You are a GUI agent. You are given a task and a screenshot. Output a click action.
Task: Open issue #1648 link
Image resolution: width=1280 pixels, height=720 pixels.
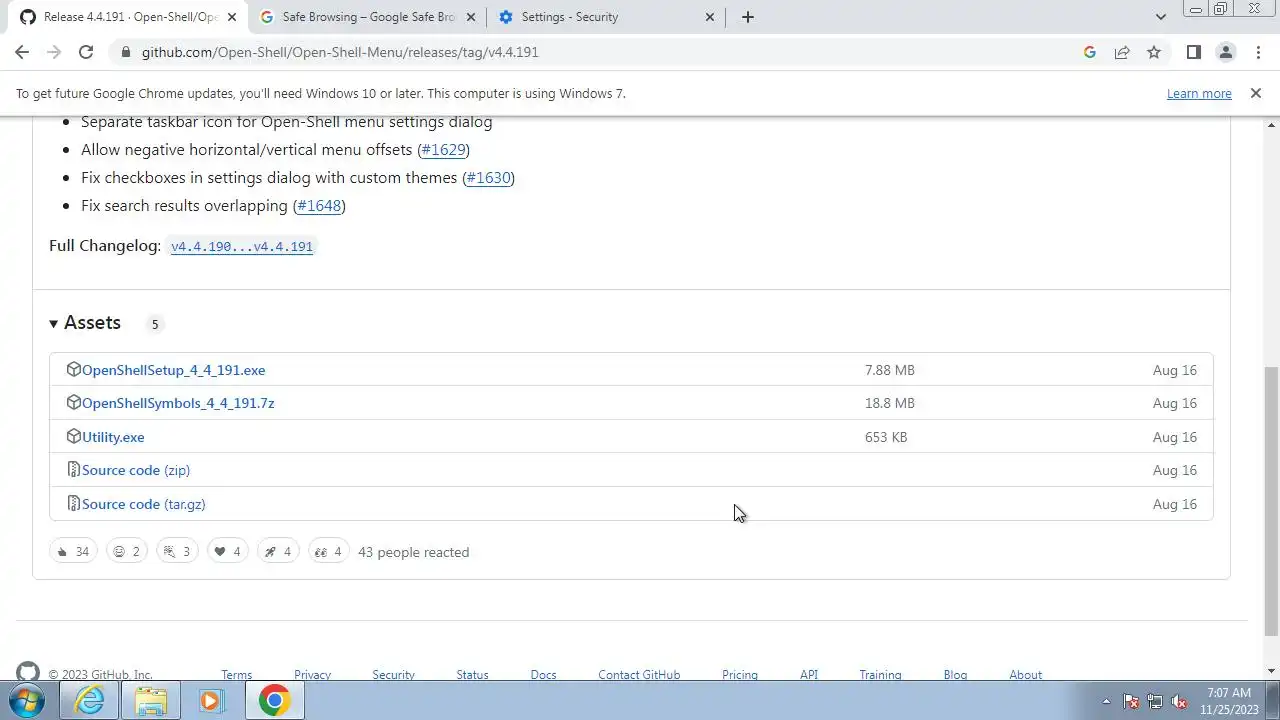pos(320,206)
